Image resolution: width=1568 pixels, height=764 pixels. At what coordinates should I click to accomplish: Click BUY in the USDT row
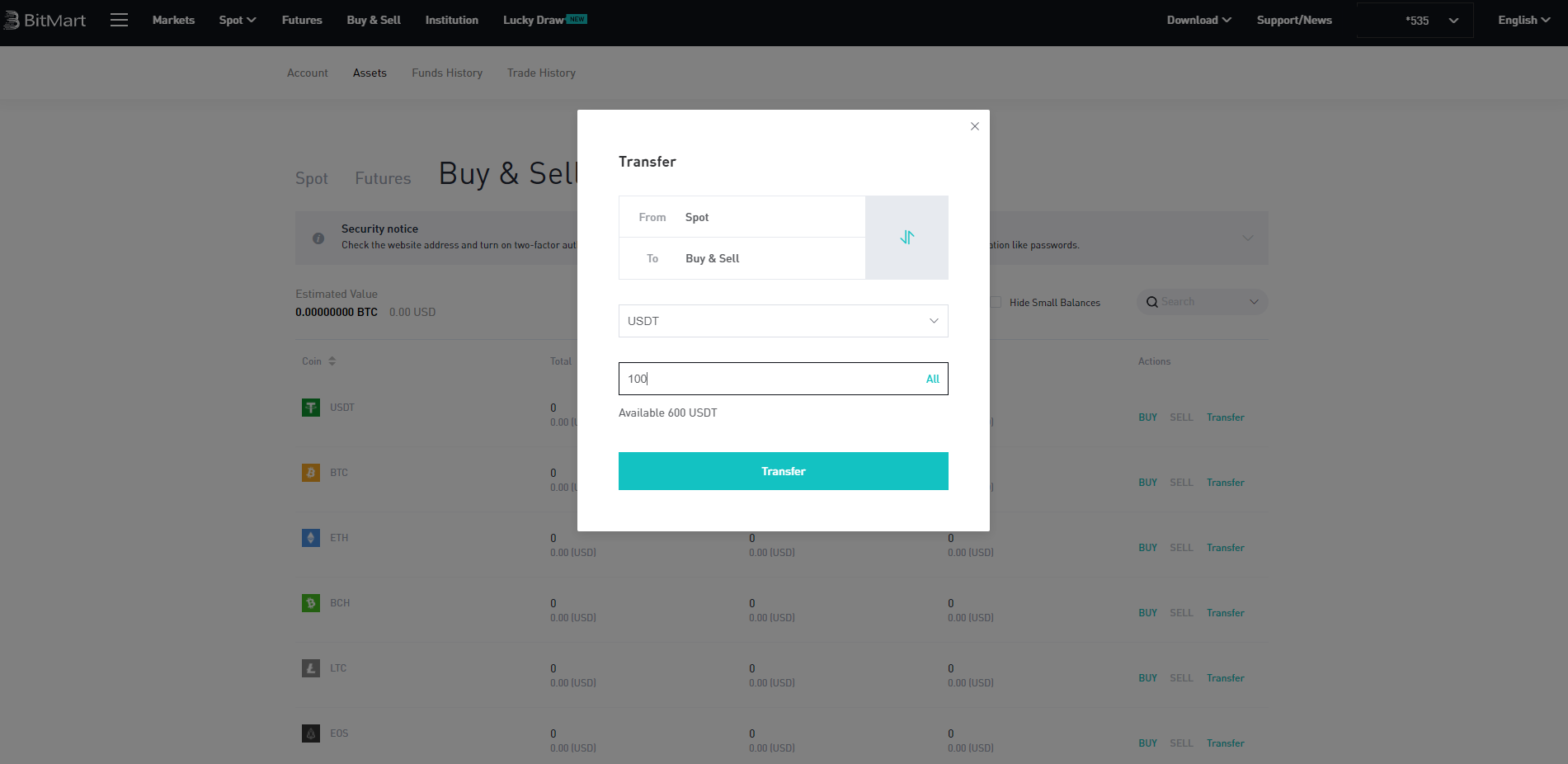point(1147,417)
